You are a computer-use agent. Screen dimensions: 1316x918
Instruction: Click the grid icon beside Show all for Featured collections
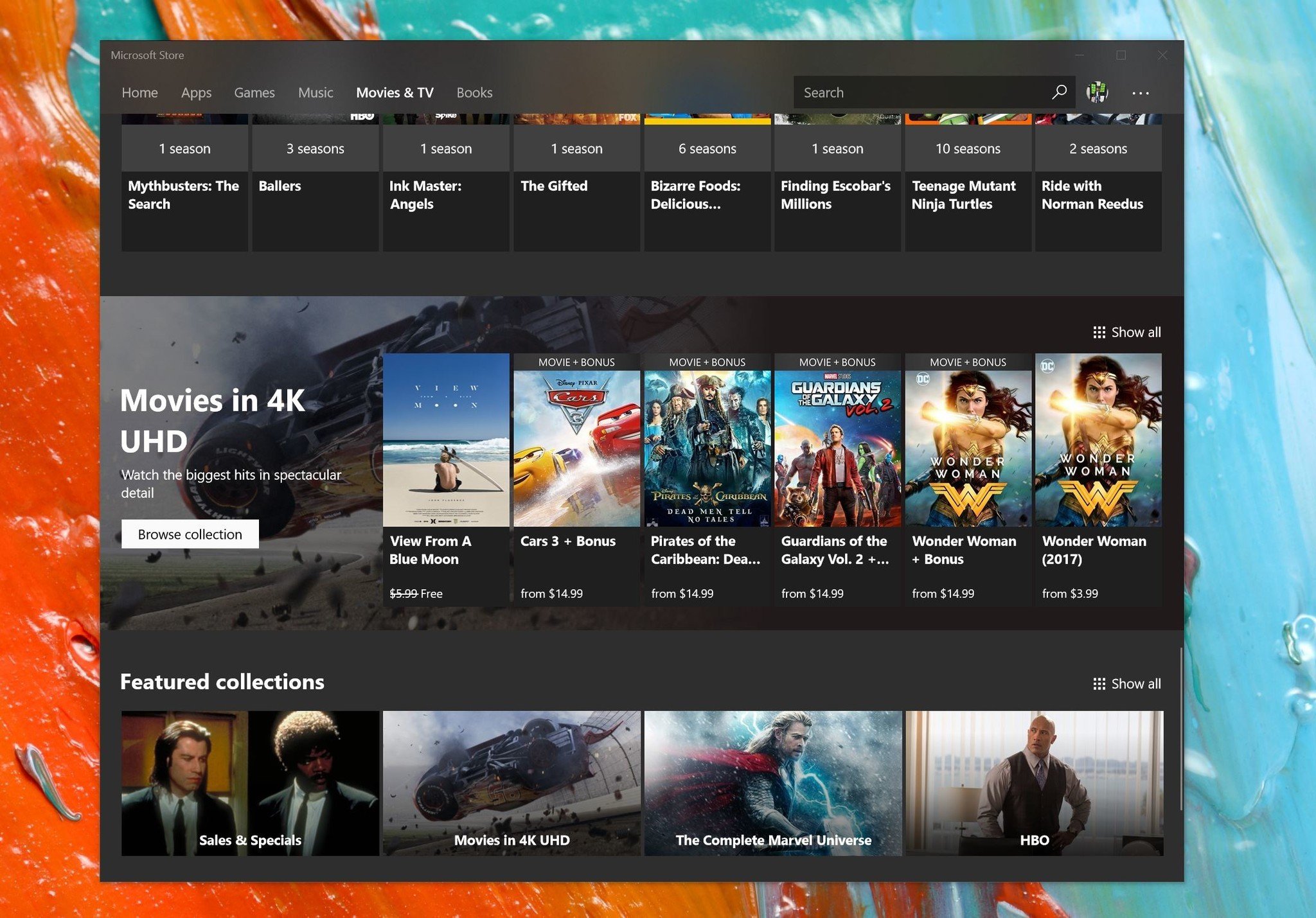(1099, 684)
